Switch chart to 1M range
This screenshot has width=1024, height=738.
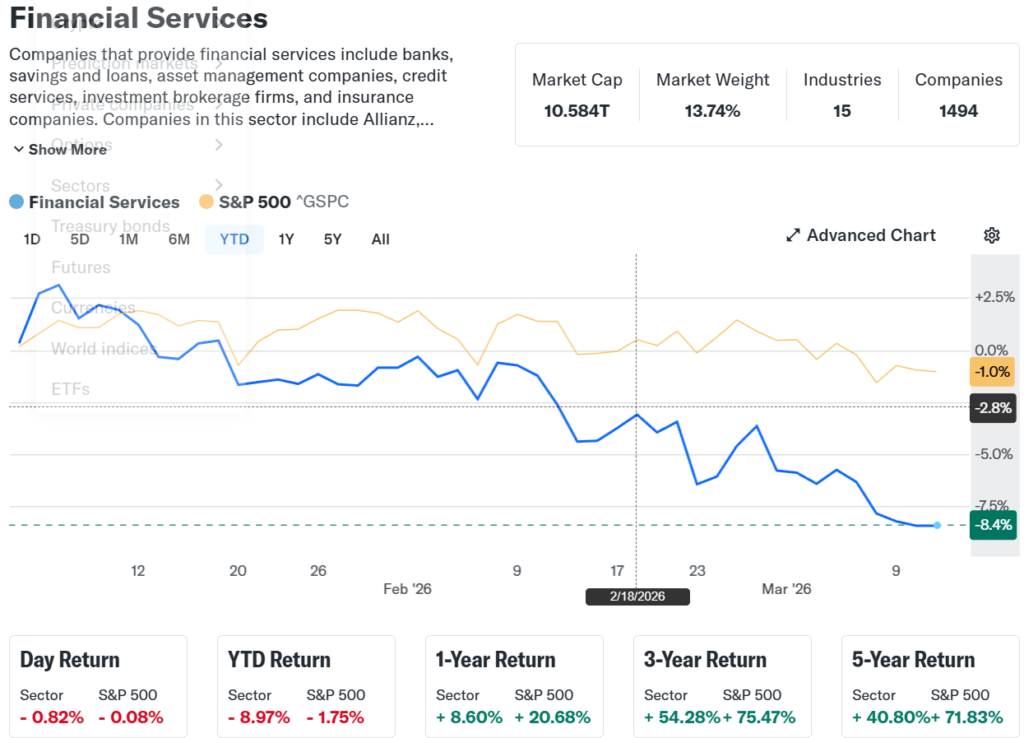point(128,239)
